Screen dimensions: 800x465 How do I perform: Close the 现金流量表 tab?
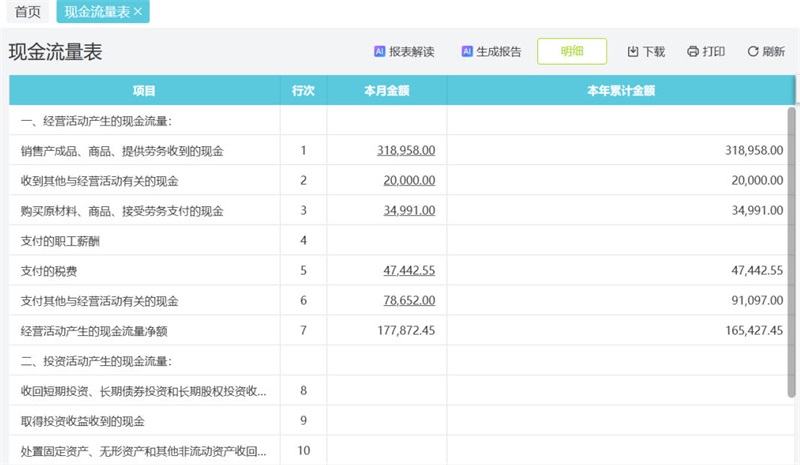pos(138,11)
